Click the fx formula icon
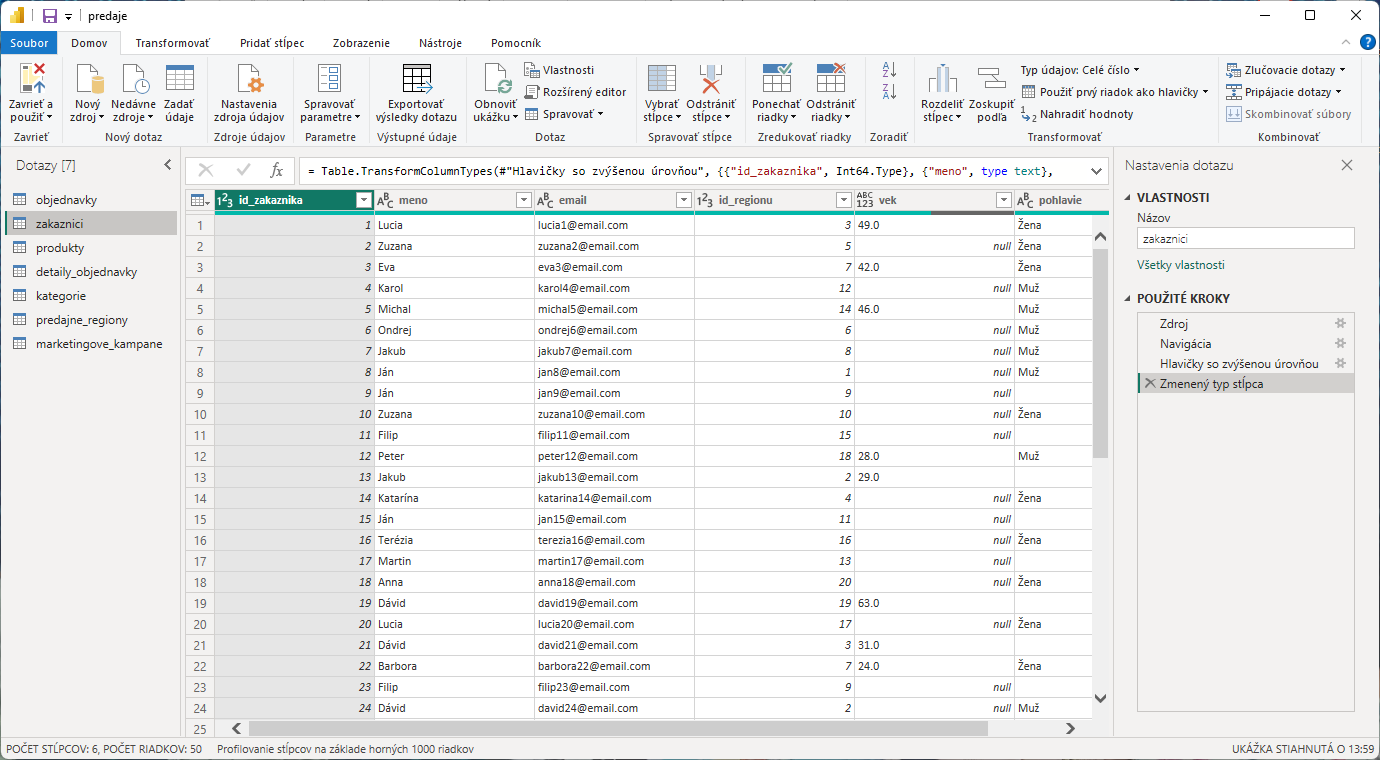Image resolution: width=1380 pixels, height=760 pixels. point(277,171)
